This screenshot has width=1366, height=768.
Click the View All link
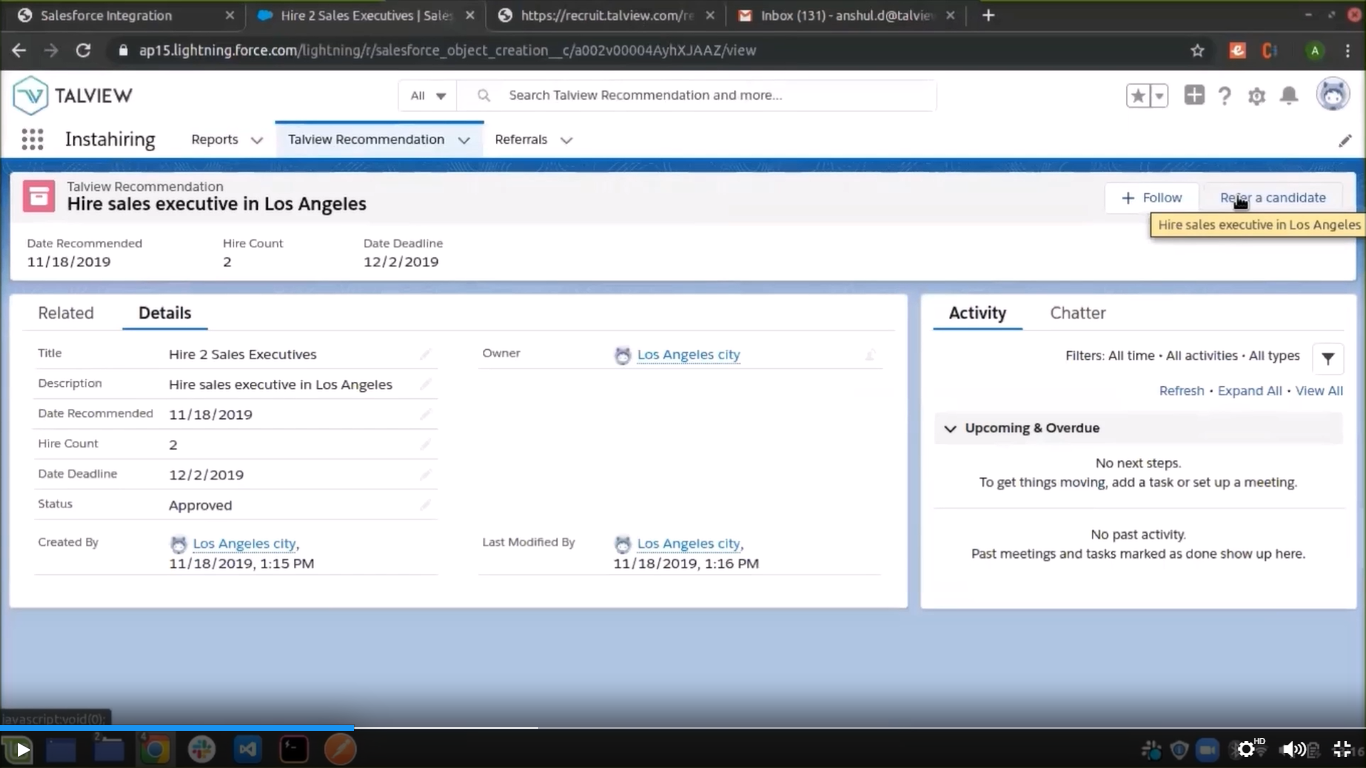[x=1319, y=391]
